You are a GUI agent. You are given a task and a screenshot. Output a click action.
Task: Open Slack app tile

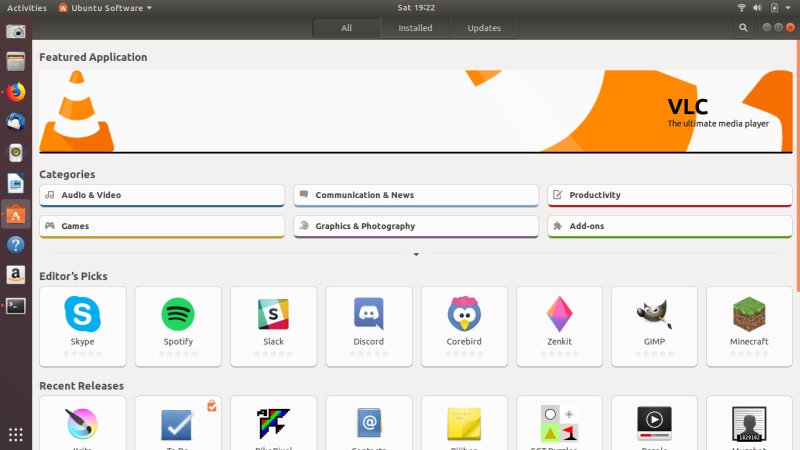coord(273,326)
